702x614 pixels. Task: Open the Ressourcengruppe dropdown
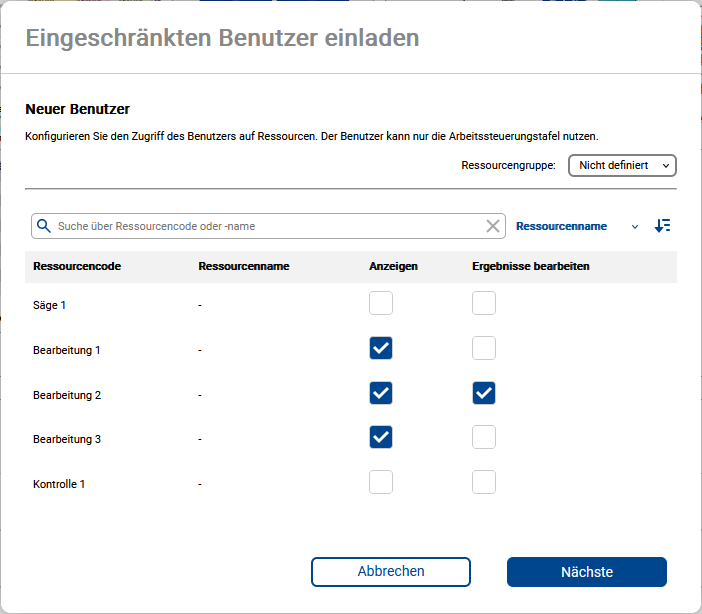click(622, 165)
